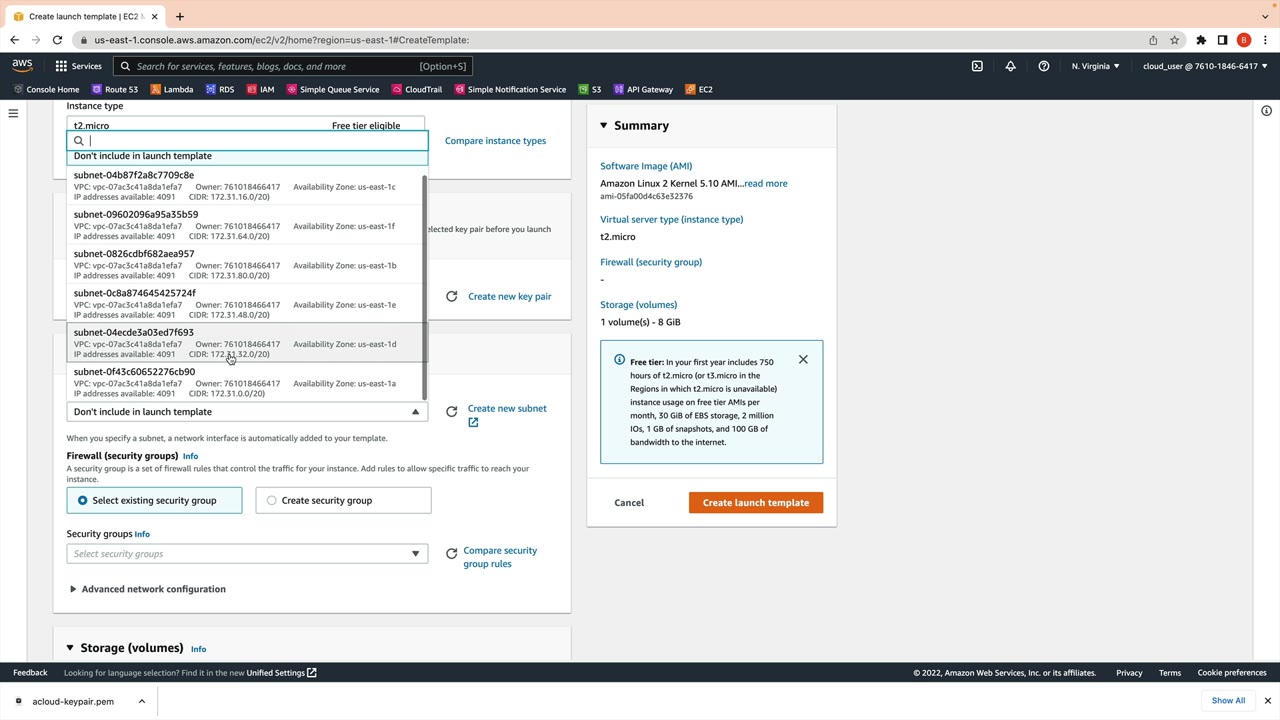This screenshot has width=1280, height=720.
Task: Click the subnet search filter field
Action: tap(247, 141)
